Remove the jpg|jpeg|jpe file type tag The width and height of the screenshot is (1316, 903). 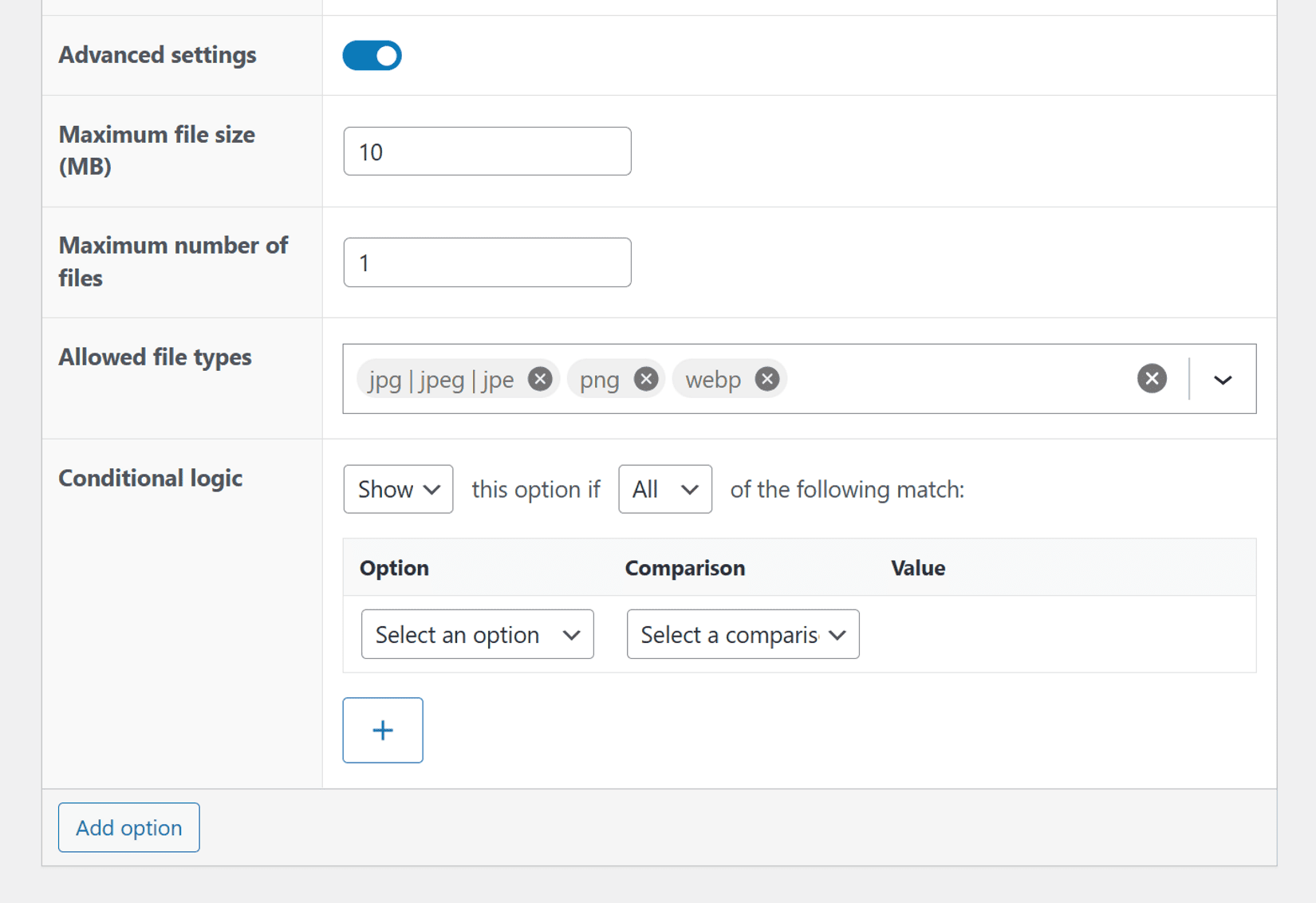542,379
